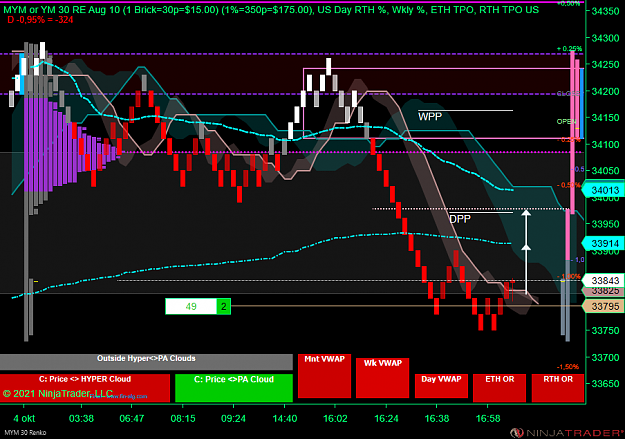
Task: Click the NinjaTrader logo in corner
Action: tap(566, 433)
